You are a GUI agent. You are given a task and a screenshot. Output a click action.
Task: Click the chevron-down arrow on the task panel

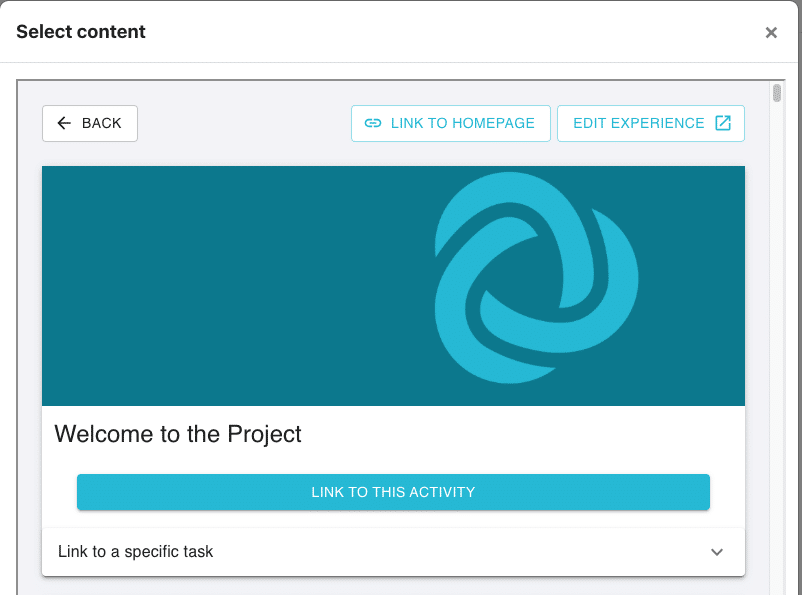717,552
